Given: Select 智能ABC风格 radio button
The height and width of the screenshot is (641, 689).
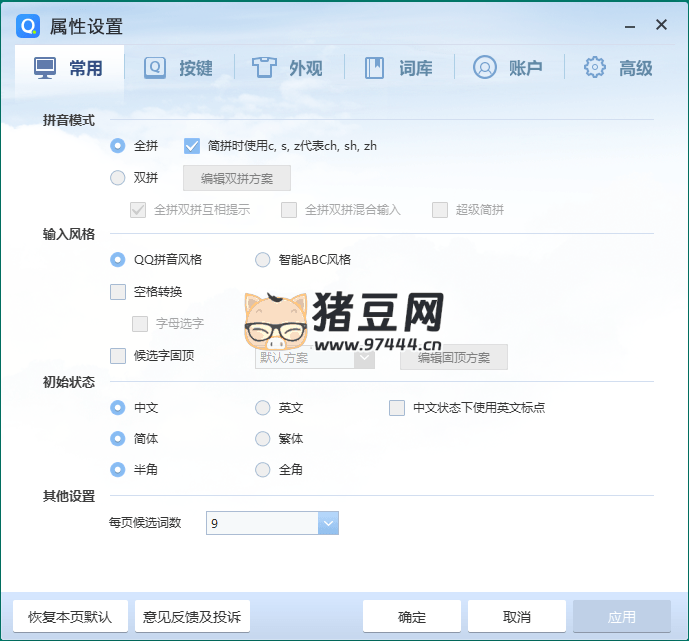Looking at the screenshot, I should 262,260.
